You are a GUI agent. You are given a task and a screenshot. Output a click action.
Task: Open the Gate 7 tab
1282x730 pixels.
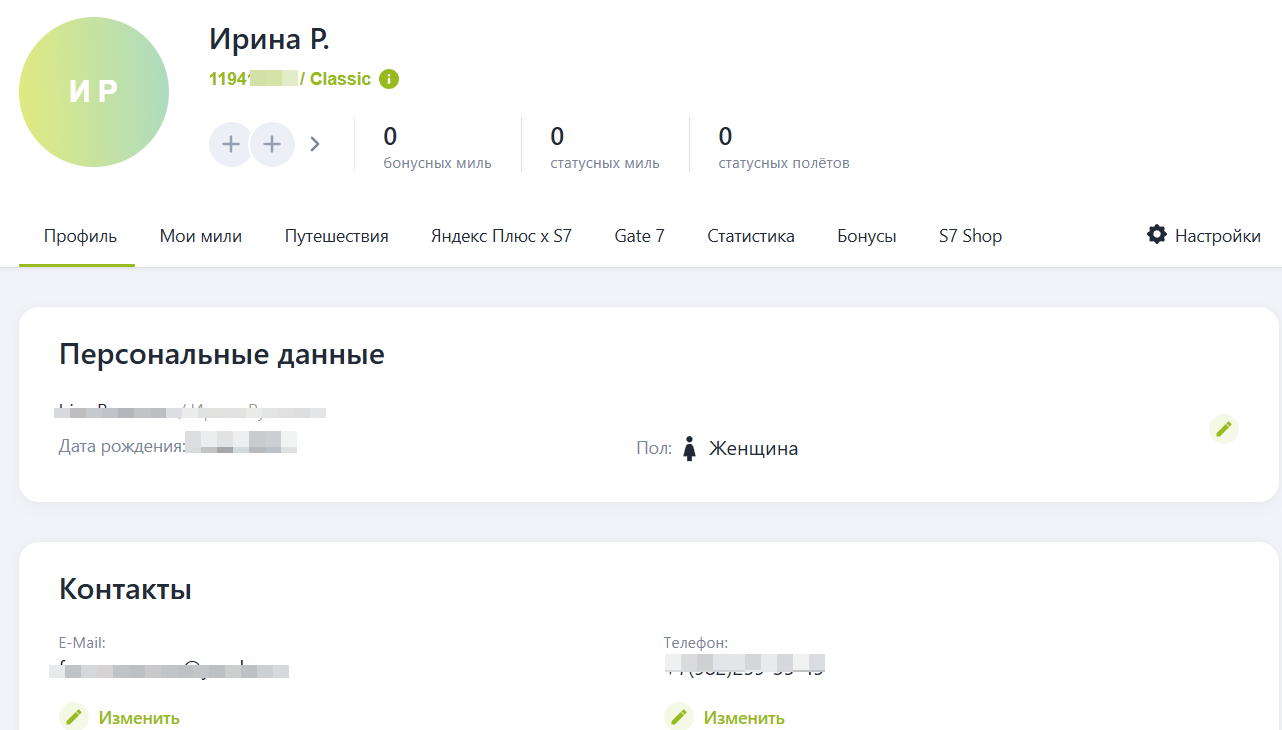point(639,236)
